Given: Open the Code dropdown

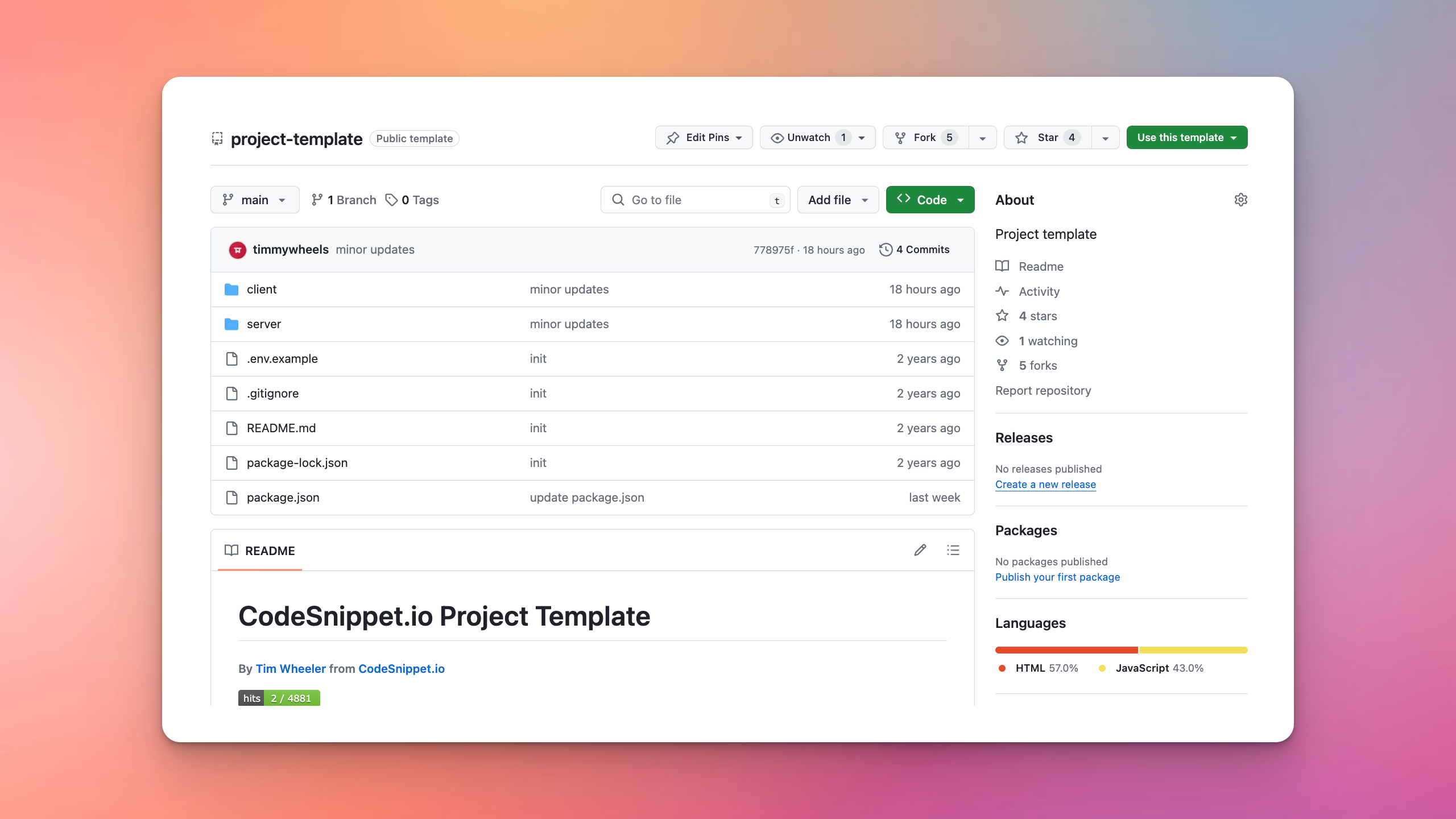Looking at the screenshot, I should [x=930, y=200].
